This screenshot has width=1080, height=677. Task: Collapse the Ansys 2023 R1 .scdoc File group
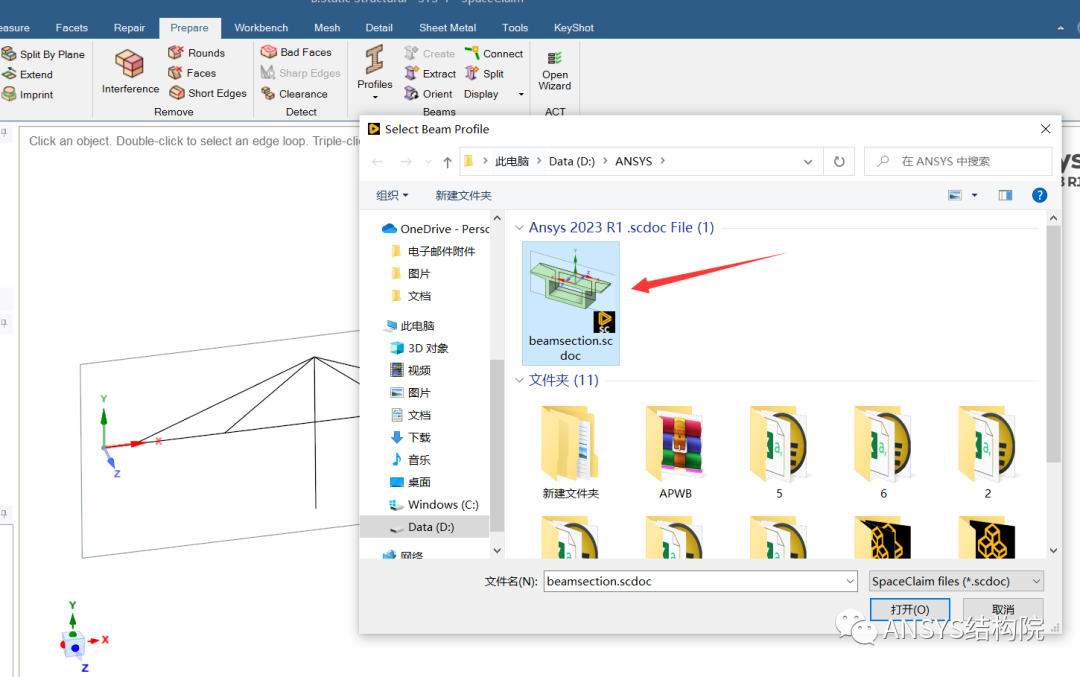(x=519, y=227)
